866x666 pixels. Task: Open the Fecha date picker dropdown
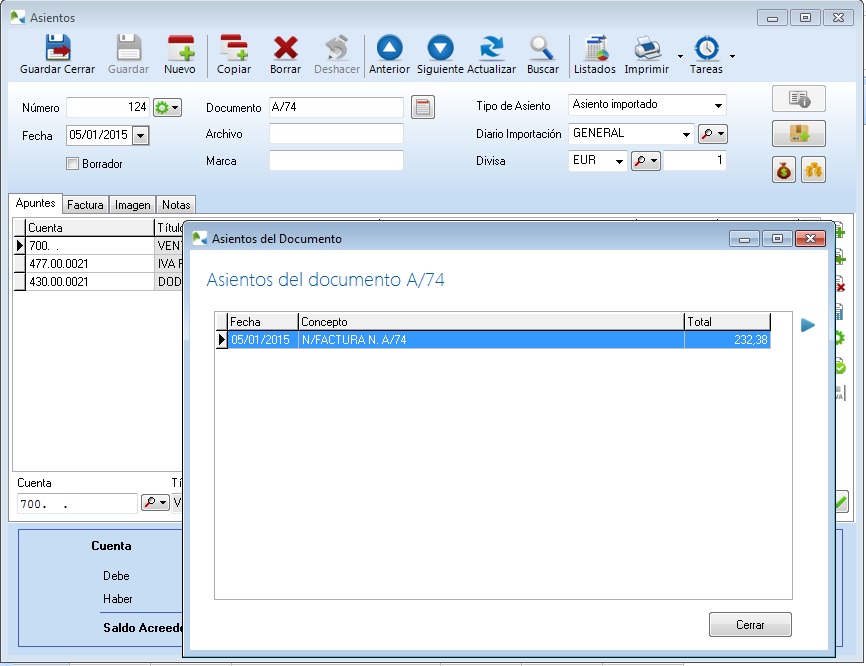pos(139,134)
